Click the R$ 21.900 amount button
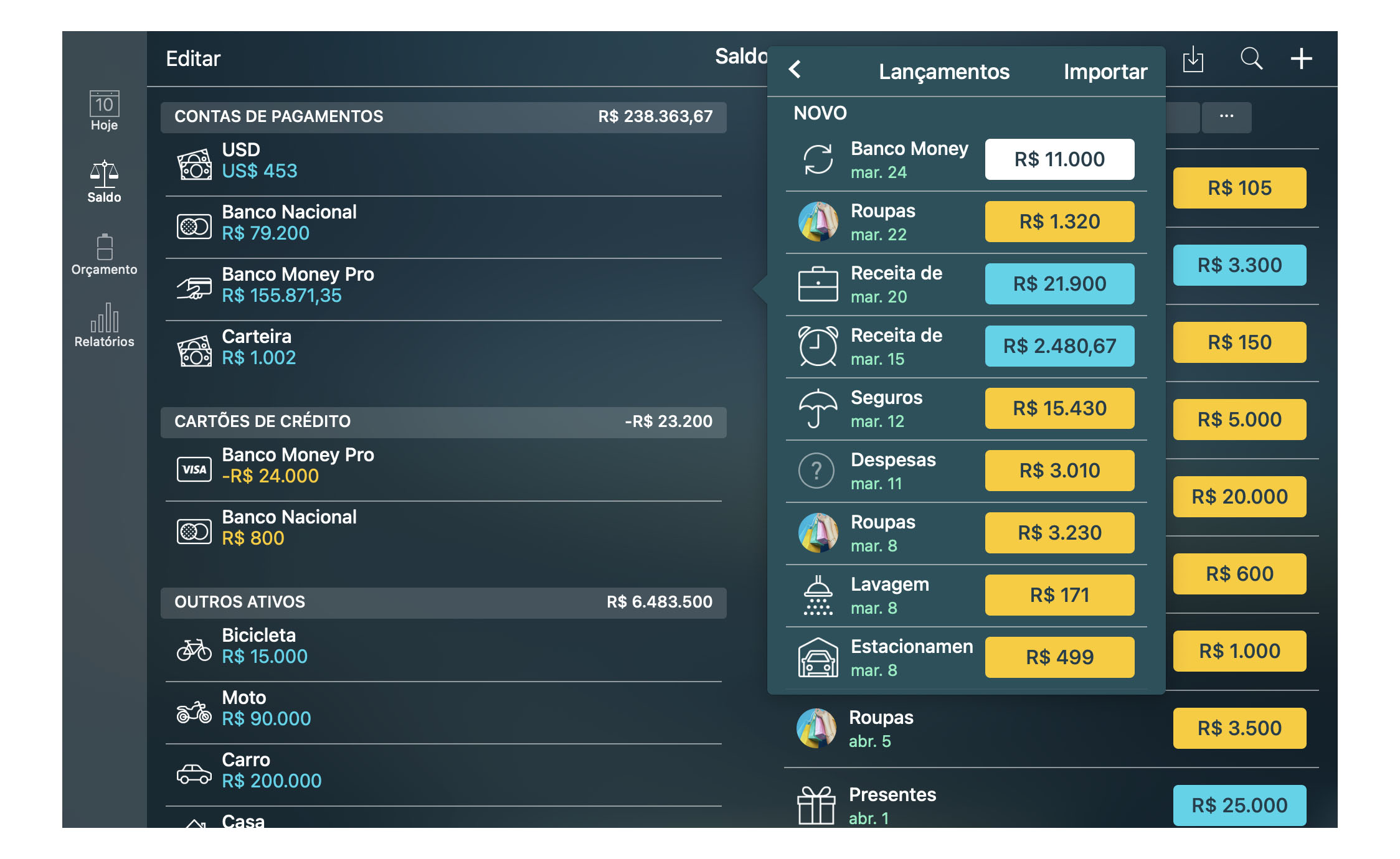Screen dimensions: 1400x859 tap(1059, 284)
